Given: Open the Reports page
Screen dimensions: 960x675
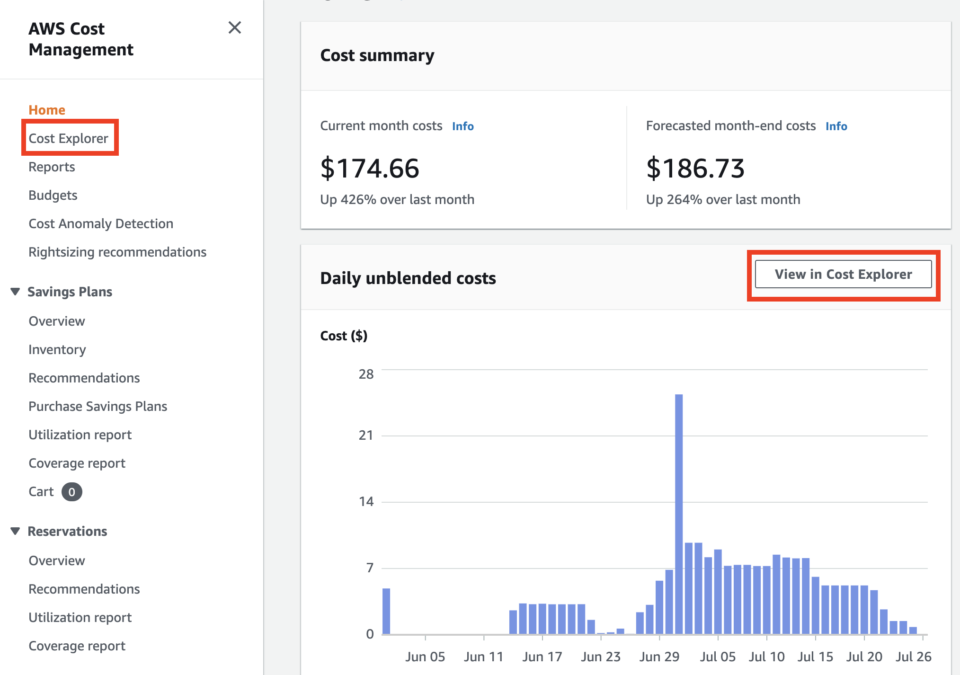Looking at the screenshot, I should (x=51, y=166).
